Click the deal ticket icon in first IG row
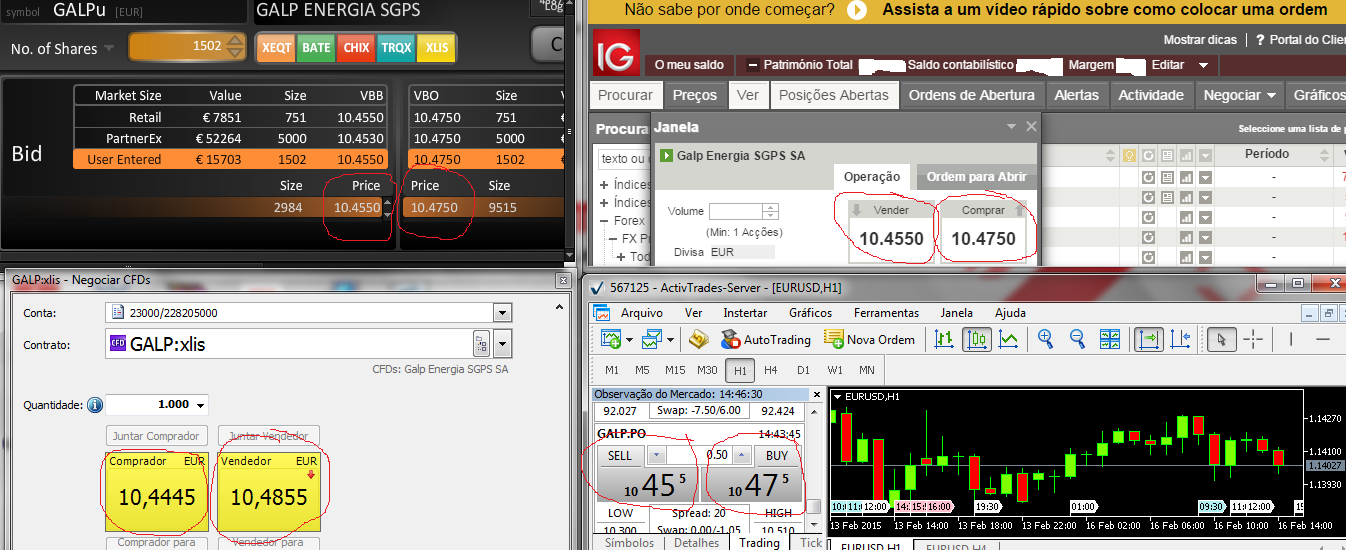The image size is (1346, 550). click(x=1168, y=177)
